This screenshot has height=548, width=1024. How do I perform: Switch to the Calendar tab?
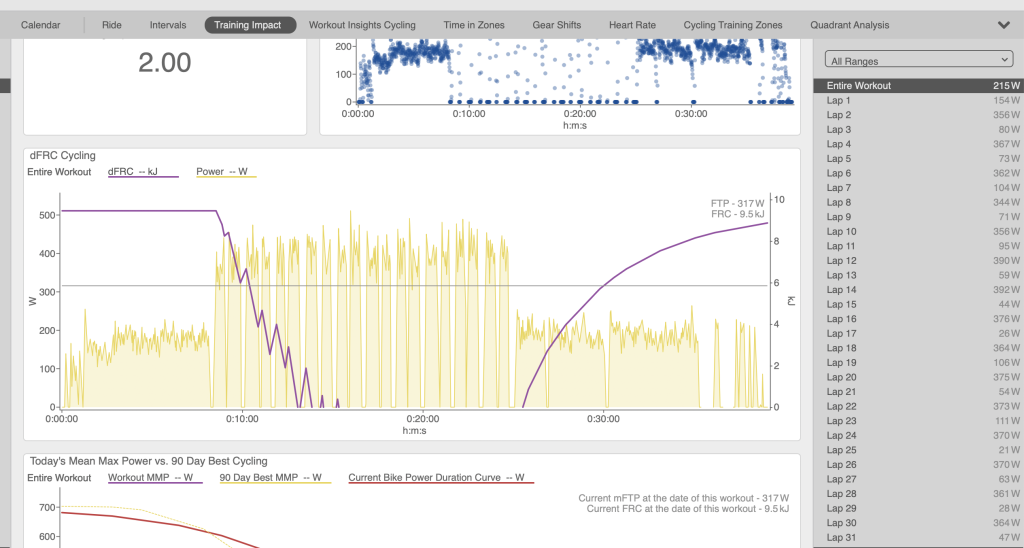(x=40, y=25)
